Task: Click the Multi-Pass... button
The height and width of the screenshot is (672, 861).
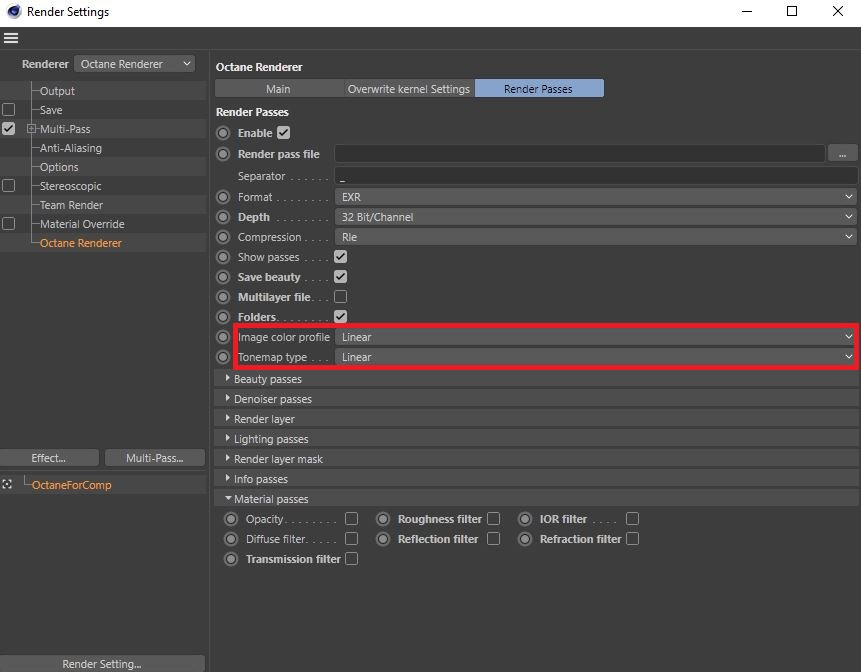Action: (155, 458)
